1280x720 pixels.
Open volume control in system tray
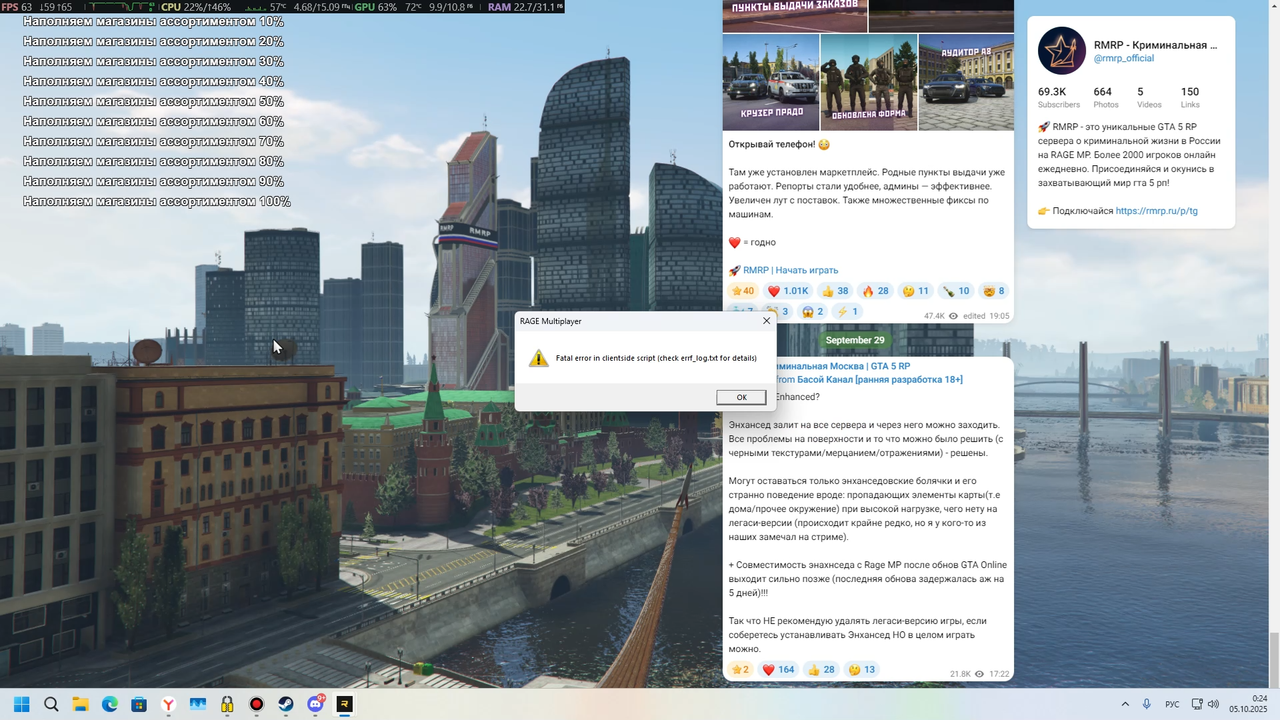point(1213,704)
